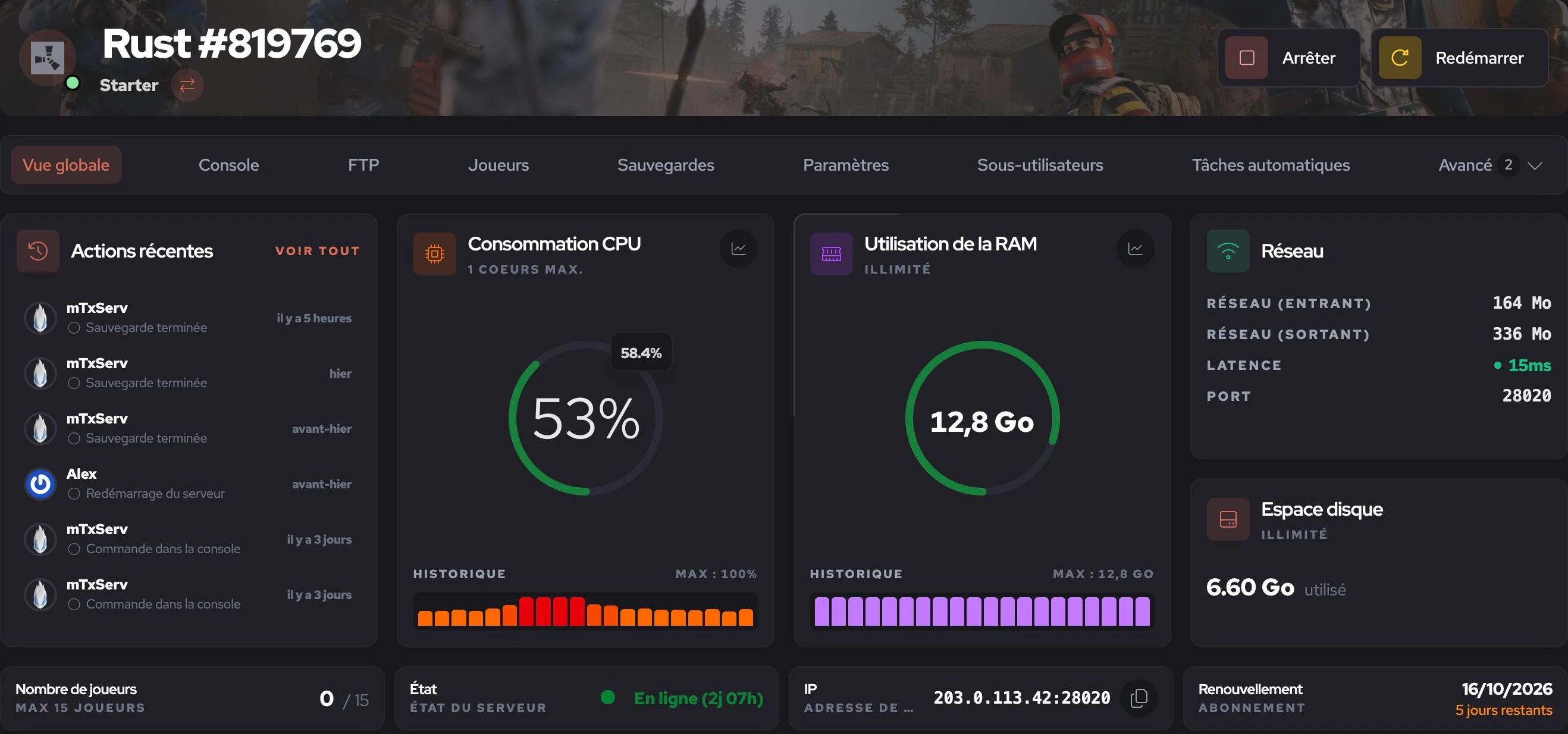Screen dimensions: 1568x734
Task: Open the Sauvegardes tab
Action: click(x=666, y=165)
